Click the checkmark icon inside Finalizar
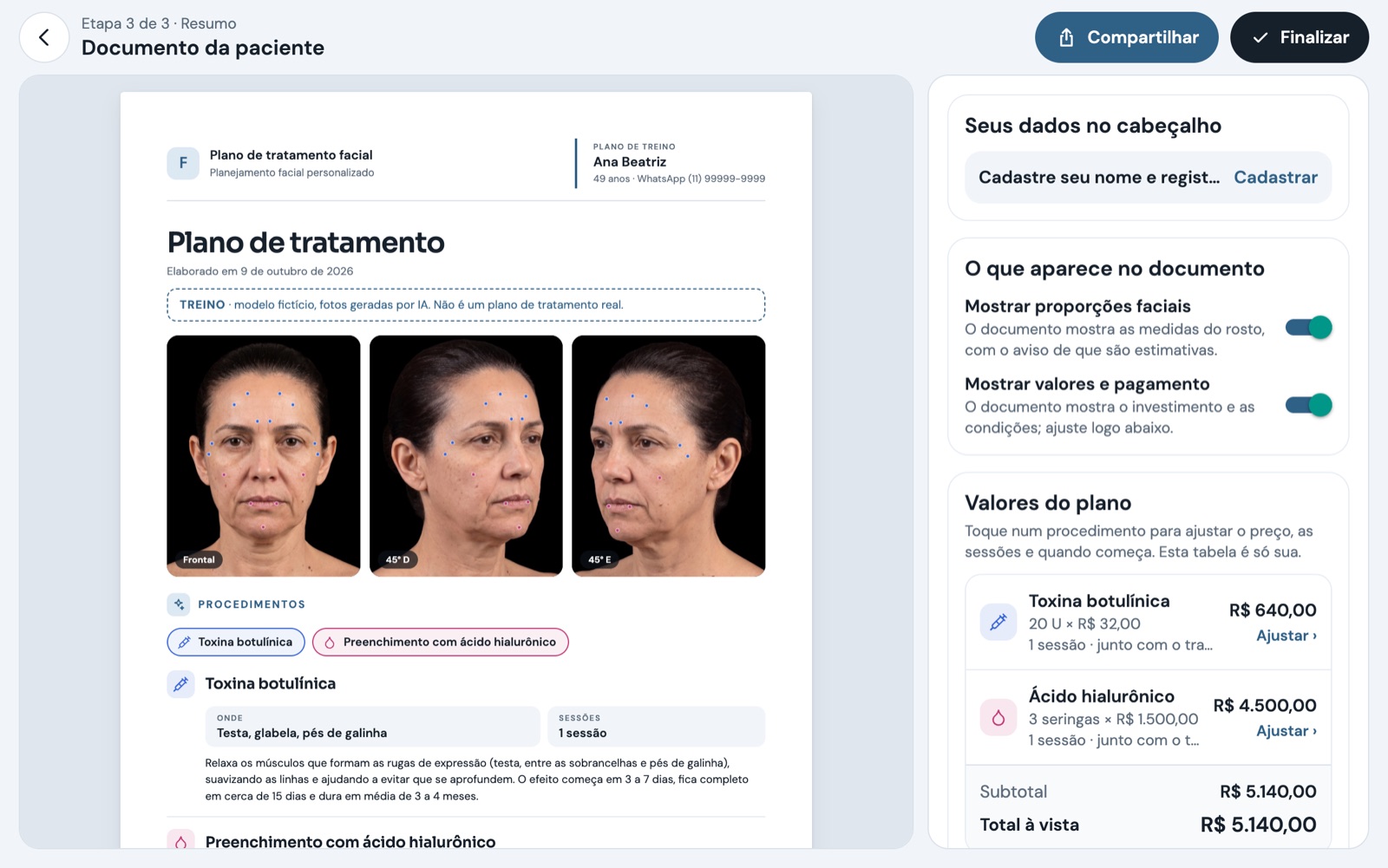 click(x=1260, y=37)
